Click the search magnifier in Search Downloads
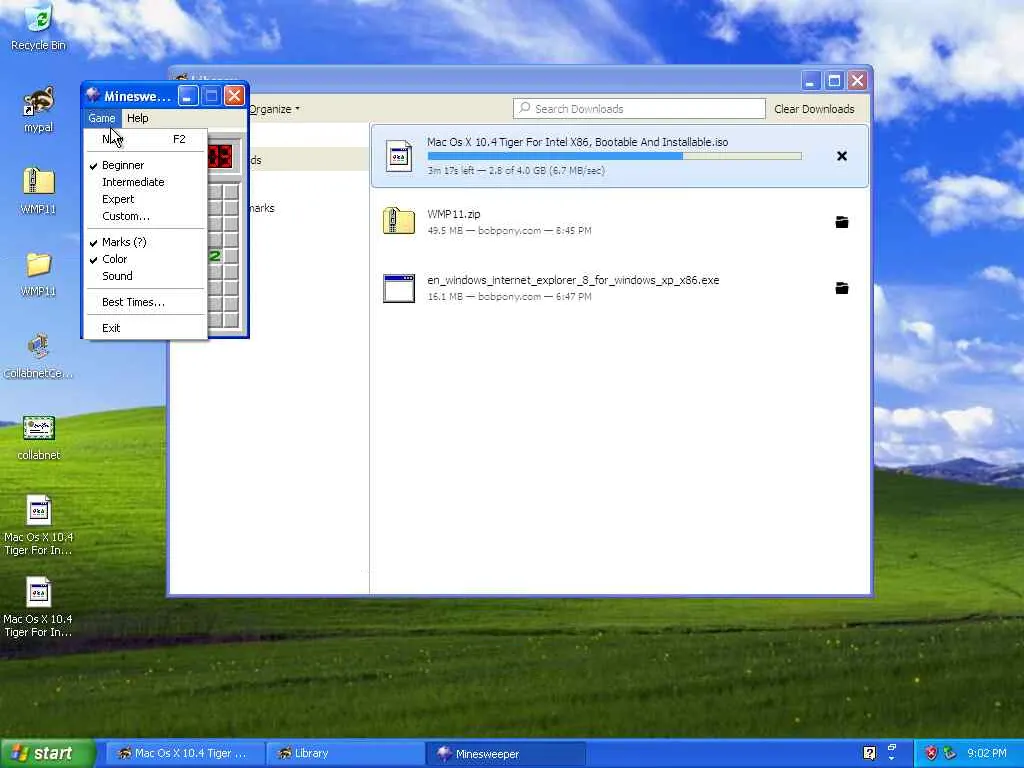The width and height of the screenshot is (1024, 768). tap(524, 108)
